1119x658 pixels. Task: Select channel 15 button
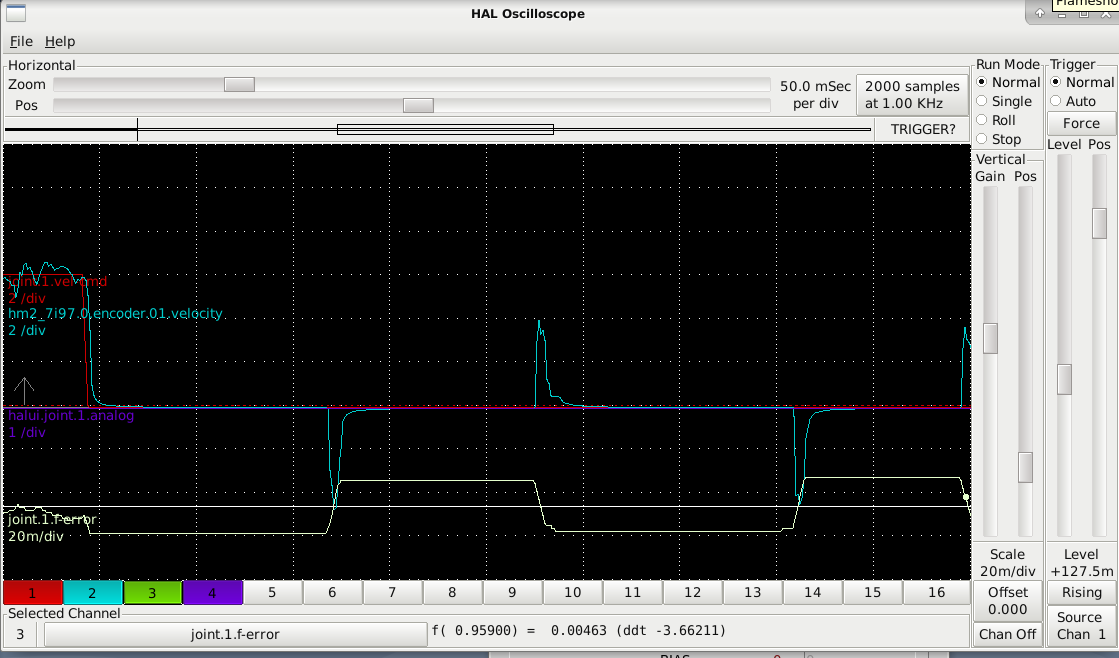(872, 592)
